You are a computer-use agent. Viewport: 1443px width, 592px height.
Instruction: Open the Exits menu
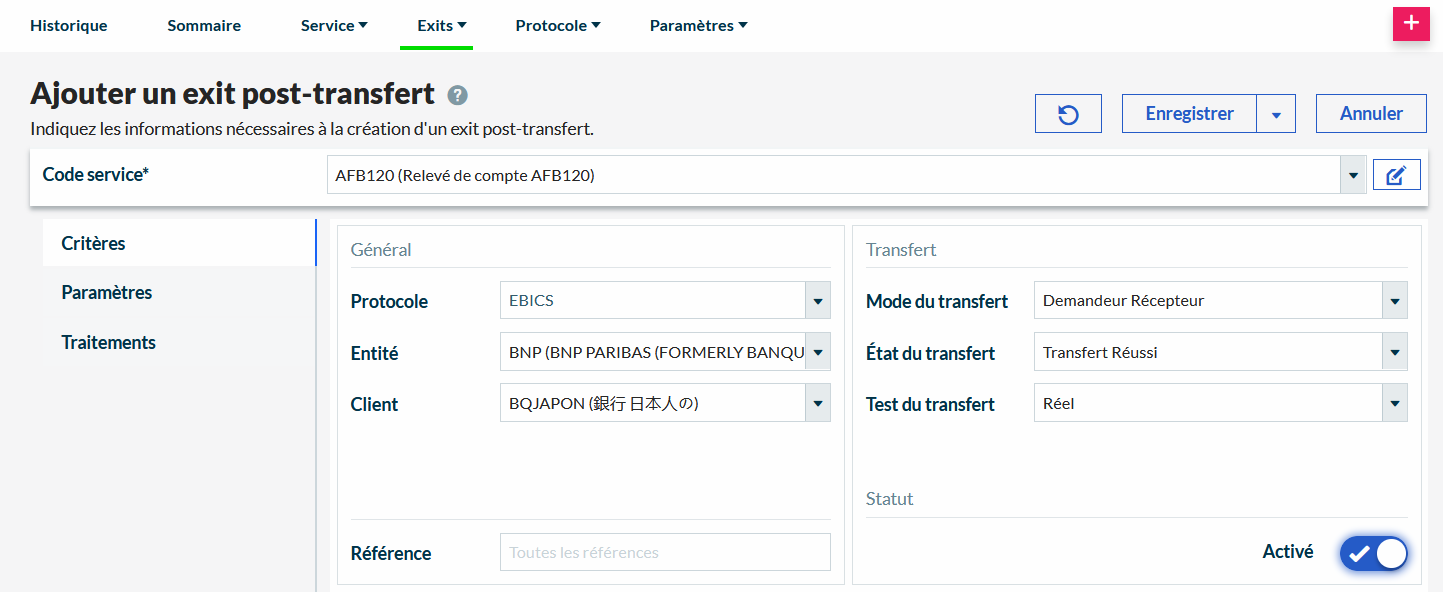[441, 26]
